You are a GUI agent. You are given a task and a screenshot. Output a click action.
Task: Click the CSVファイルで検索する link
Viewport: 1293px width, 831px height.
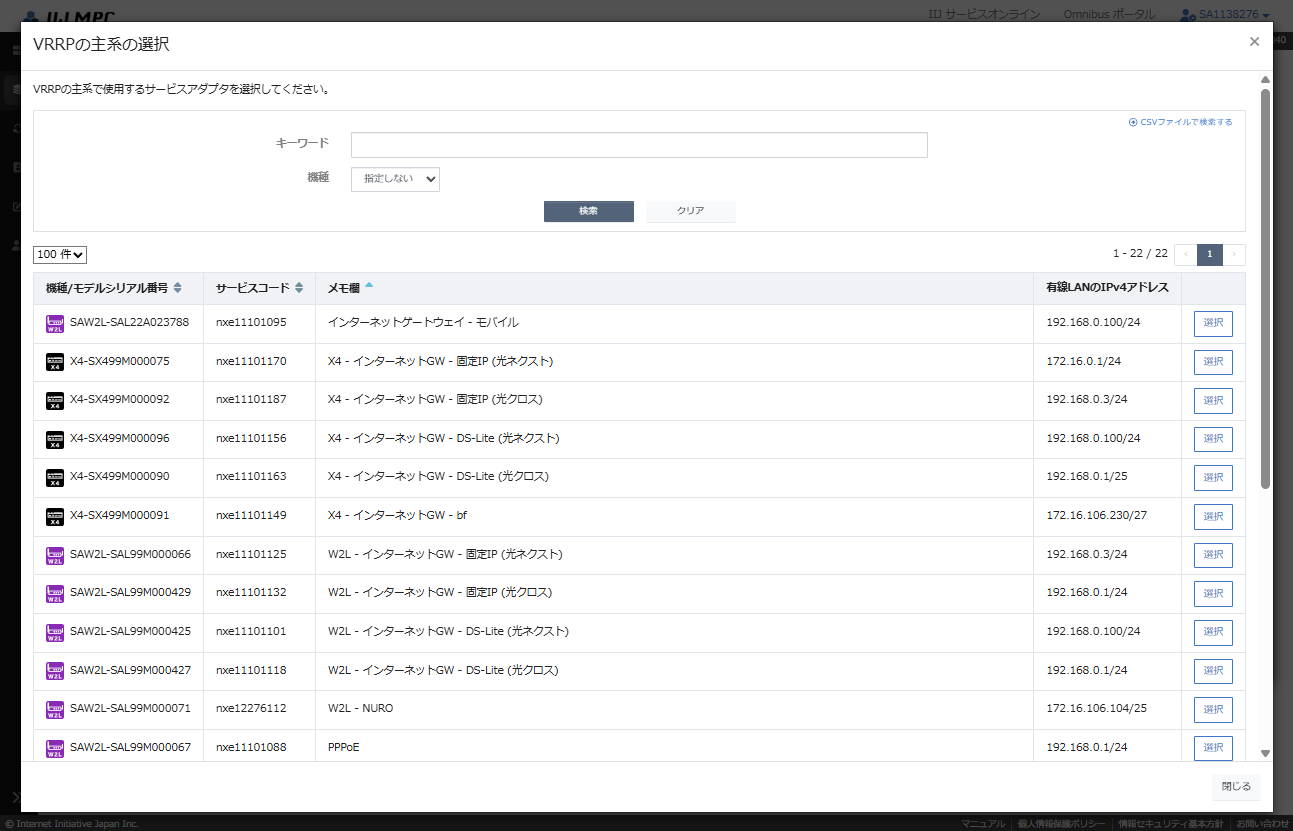pos(1181,122)
